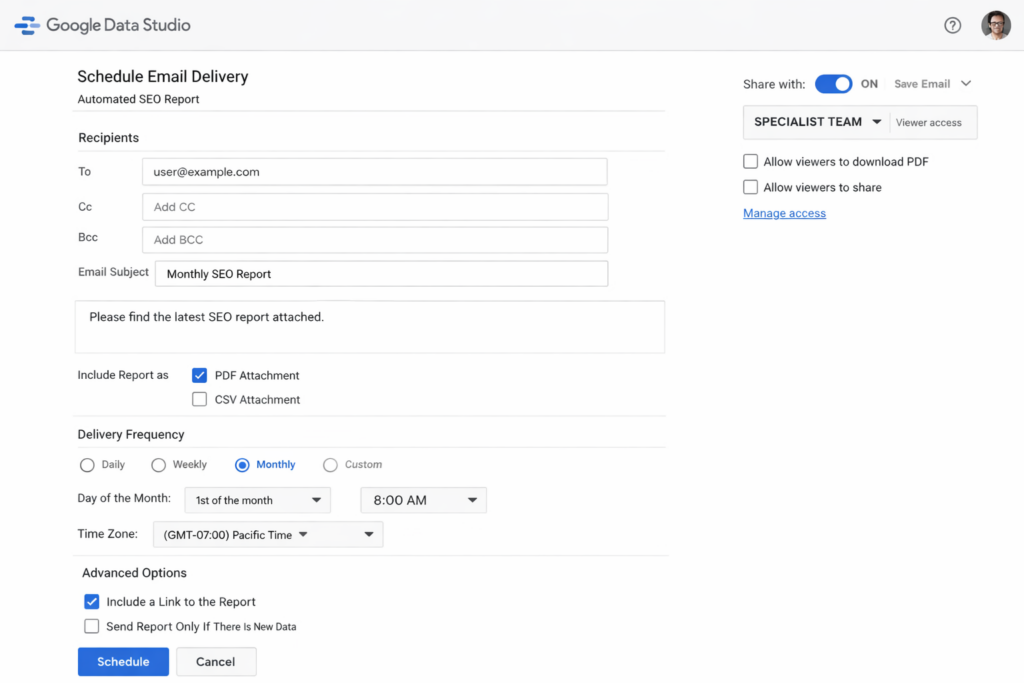Disable Include a Link to the Report
This screenshot has width=1024, height=683.
[x=91, y=601]
